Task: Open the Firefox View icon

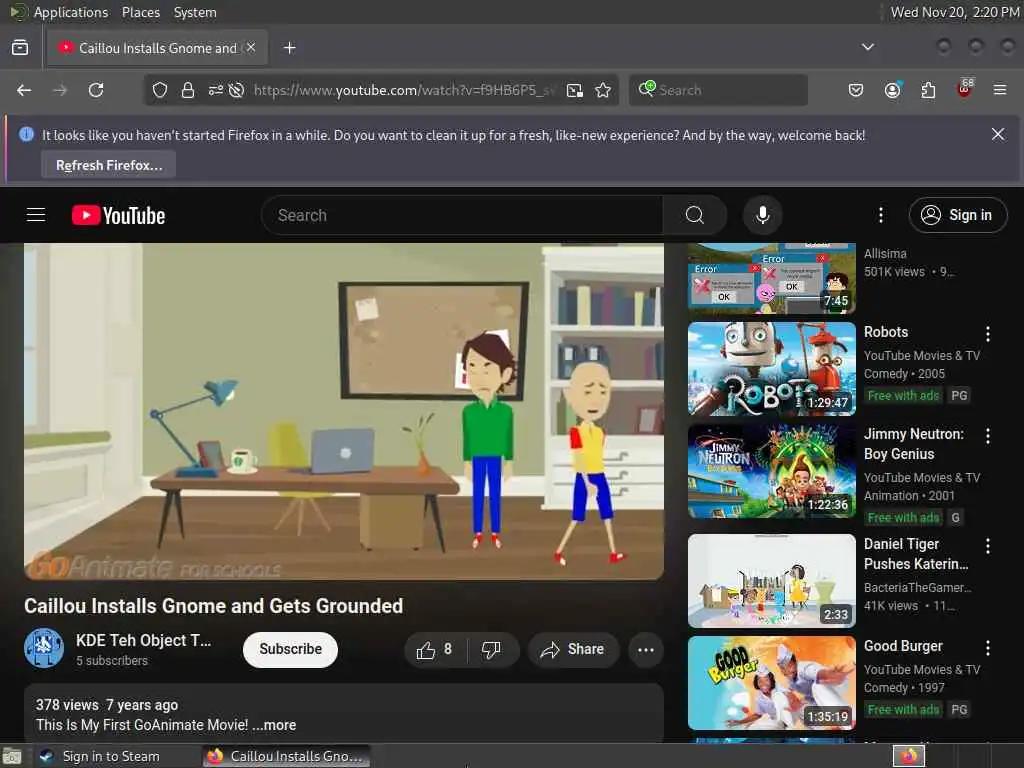Action: [x=20, y=48]
